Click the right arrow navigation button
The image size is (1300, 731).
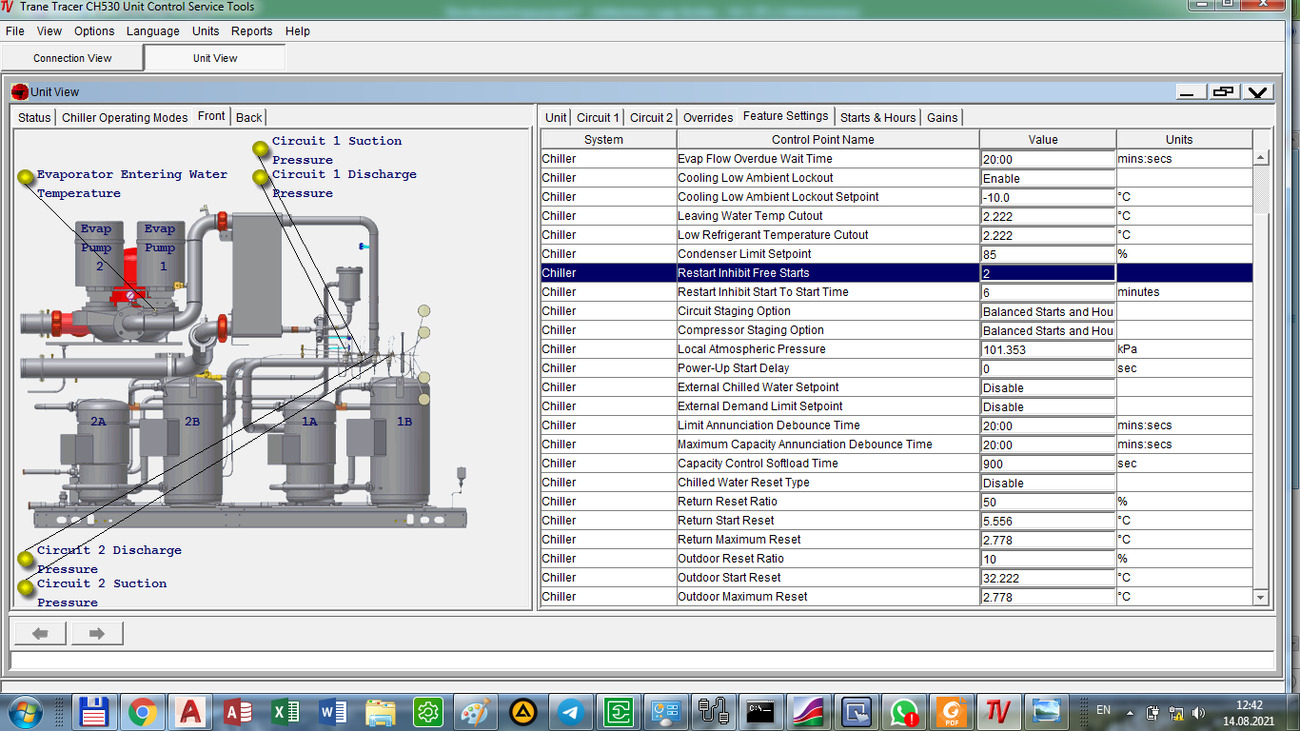coord(97,633)
